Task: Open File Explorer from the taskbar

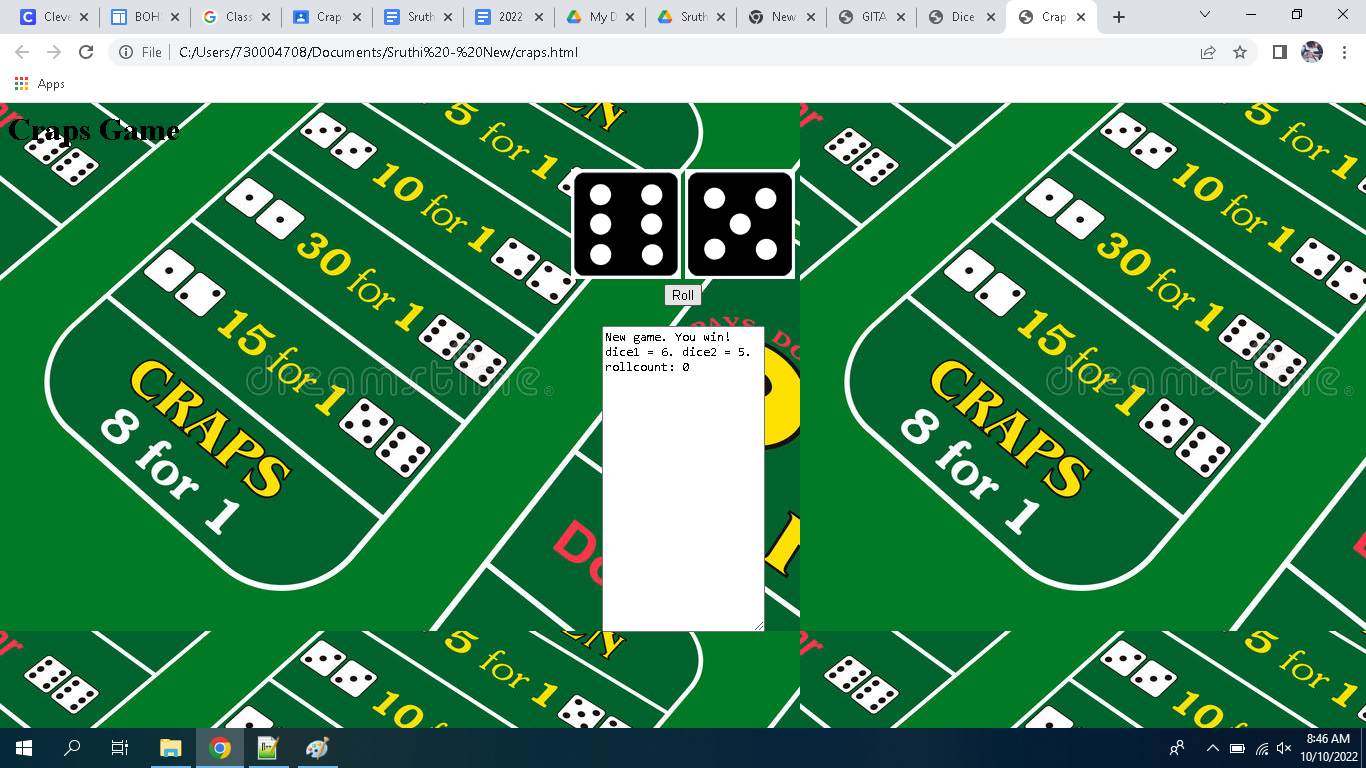Action: tap(171, 748)
